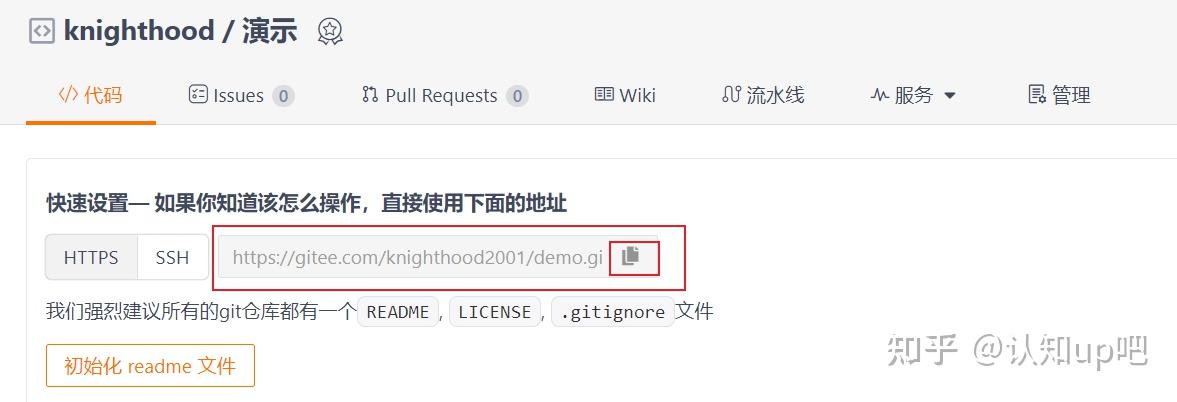The height and width of the screenshot is (402, 1177).
Task: Click the Issues checklist icon
Action: (x=198, y=94)
